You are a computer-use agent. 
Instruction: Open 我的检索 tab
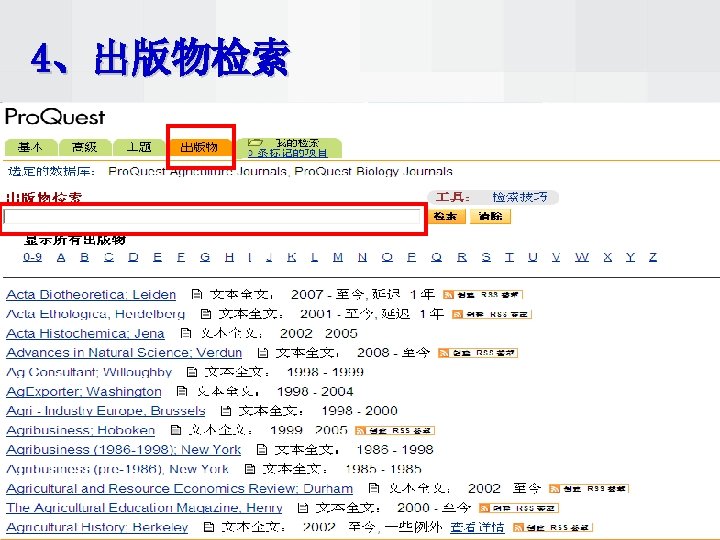[297, 143]
